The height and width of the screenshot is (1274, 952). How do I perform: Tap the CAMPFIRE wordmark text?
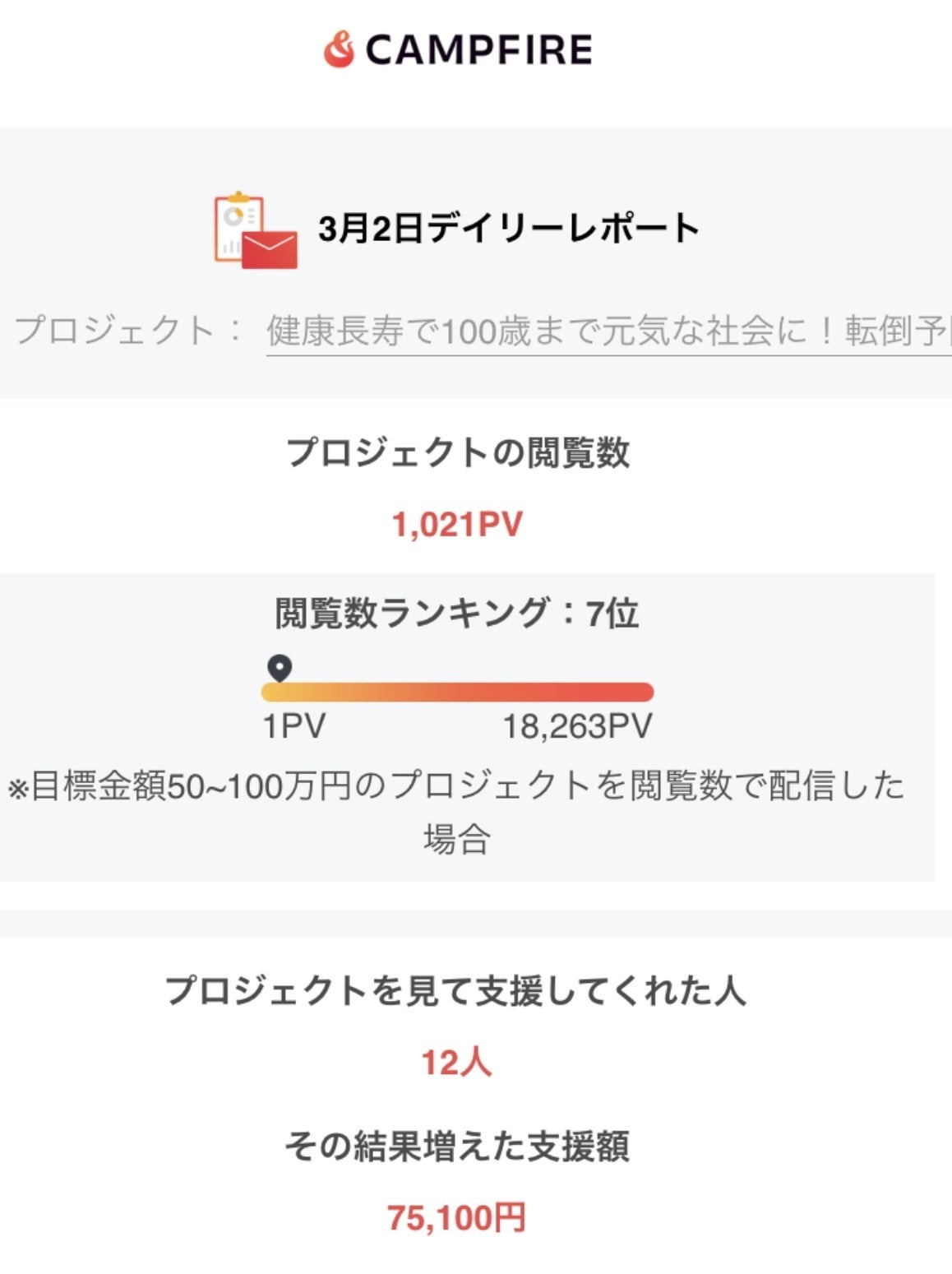tap(478, 50)
